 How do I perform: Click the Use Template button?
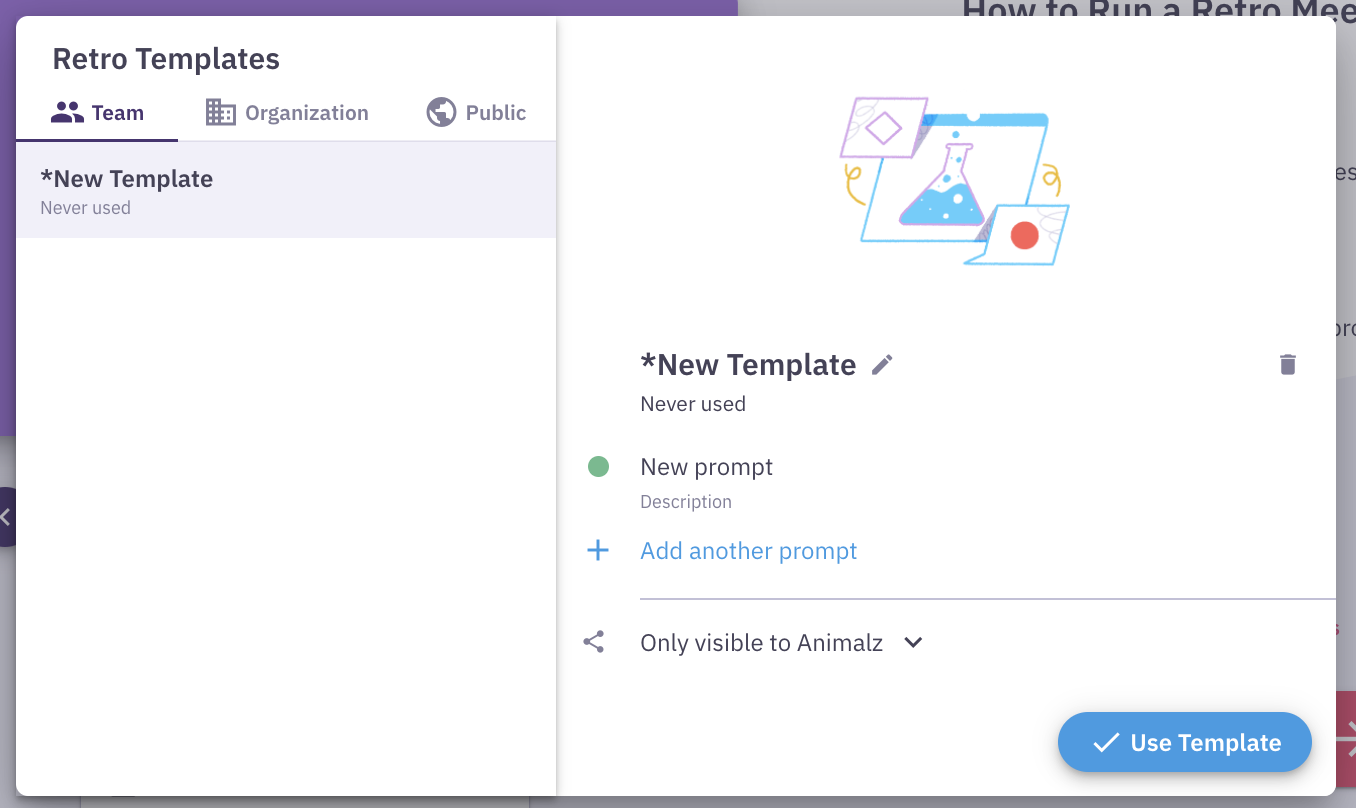point(1184,742)
